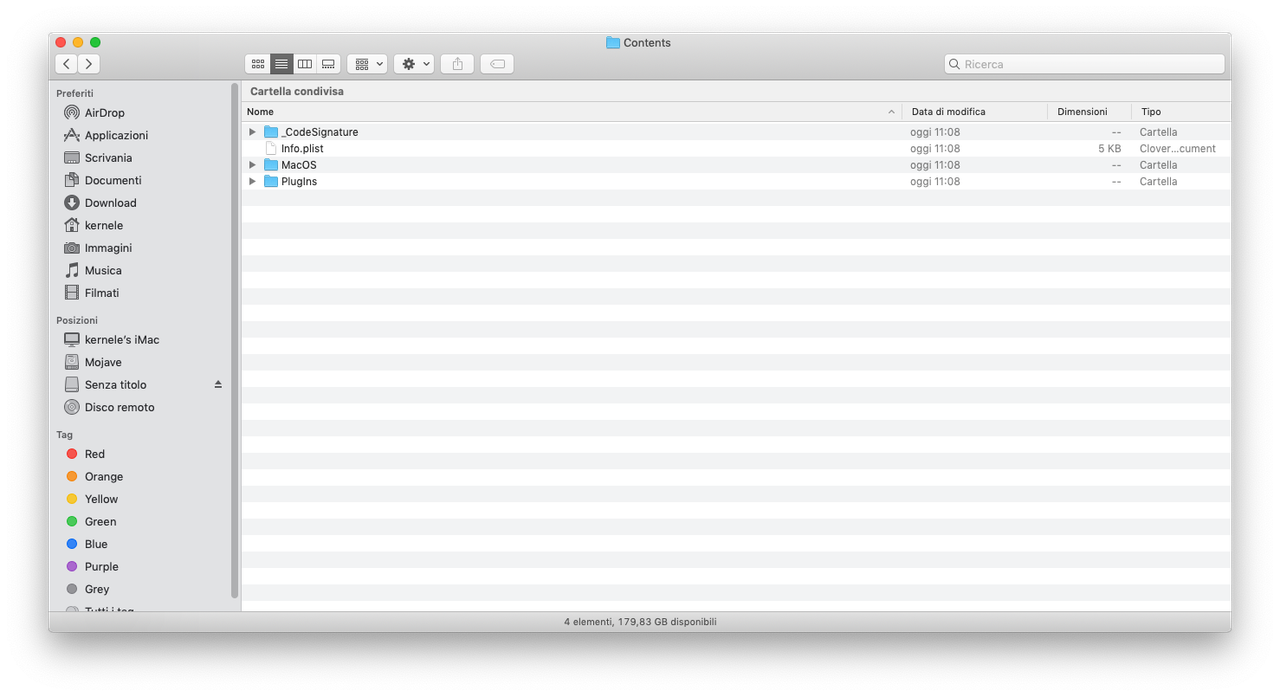Image resolution: width=1280 pixels, height=696 pixels.
Task: Select the Mojave disk
Action: (x=103, y=362)
